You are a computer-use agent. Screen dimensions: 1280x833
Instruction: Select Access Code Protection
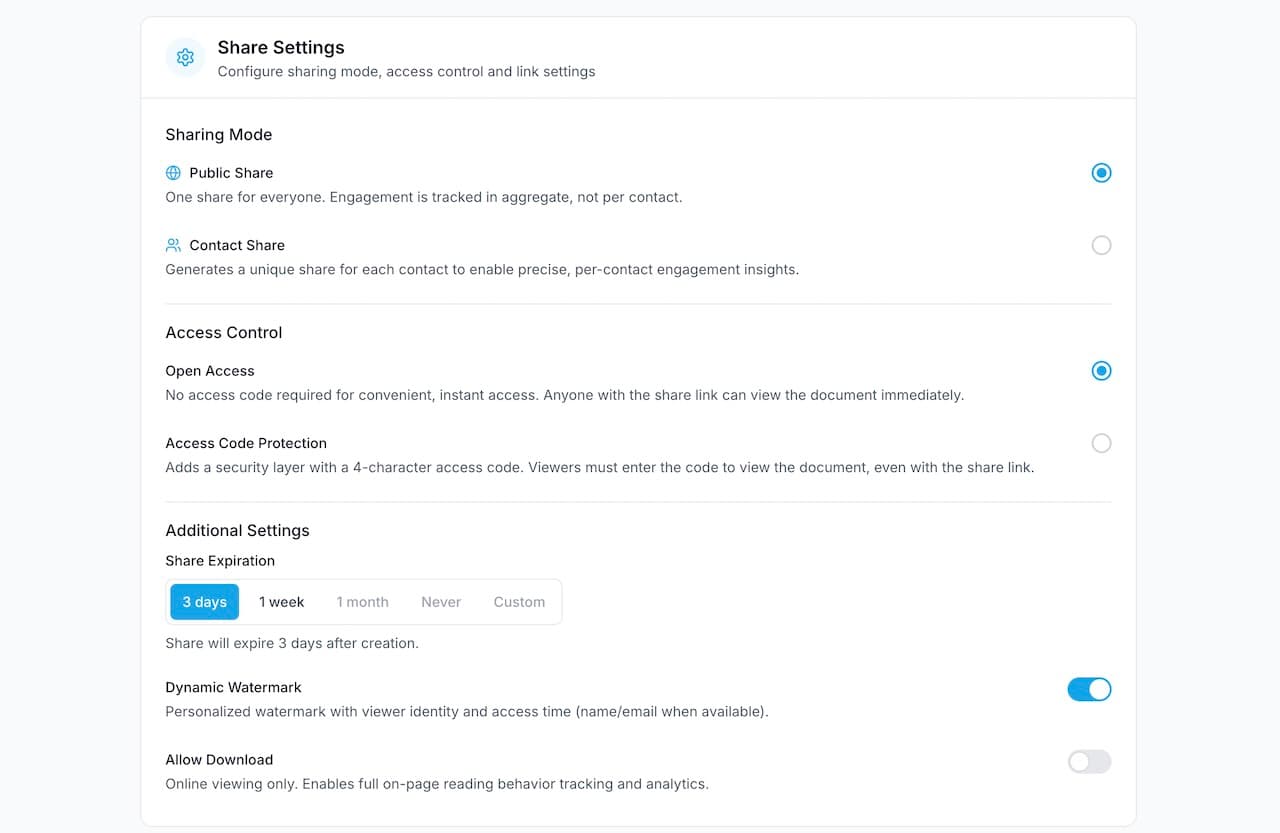point(1101,443)
